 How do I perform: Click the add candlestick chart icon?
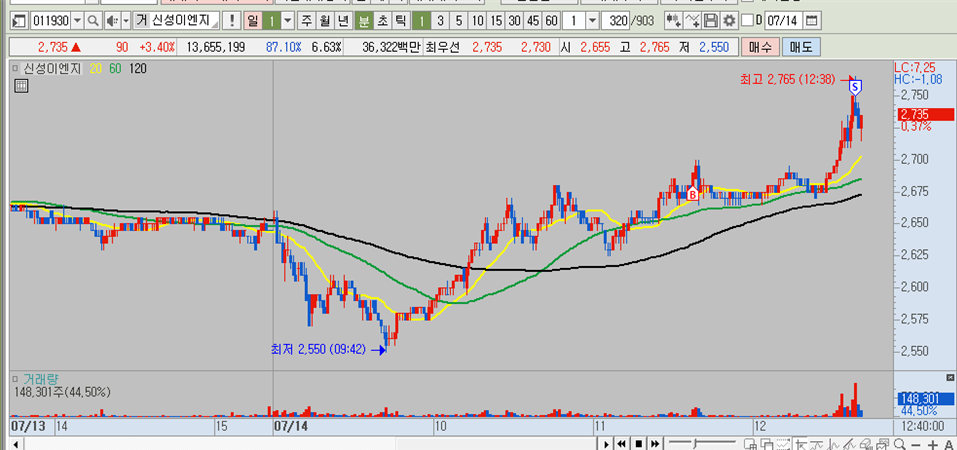coord(674,21)
